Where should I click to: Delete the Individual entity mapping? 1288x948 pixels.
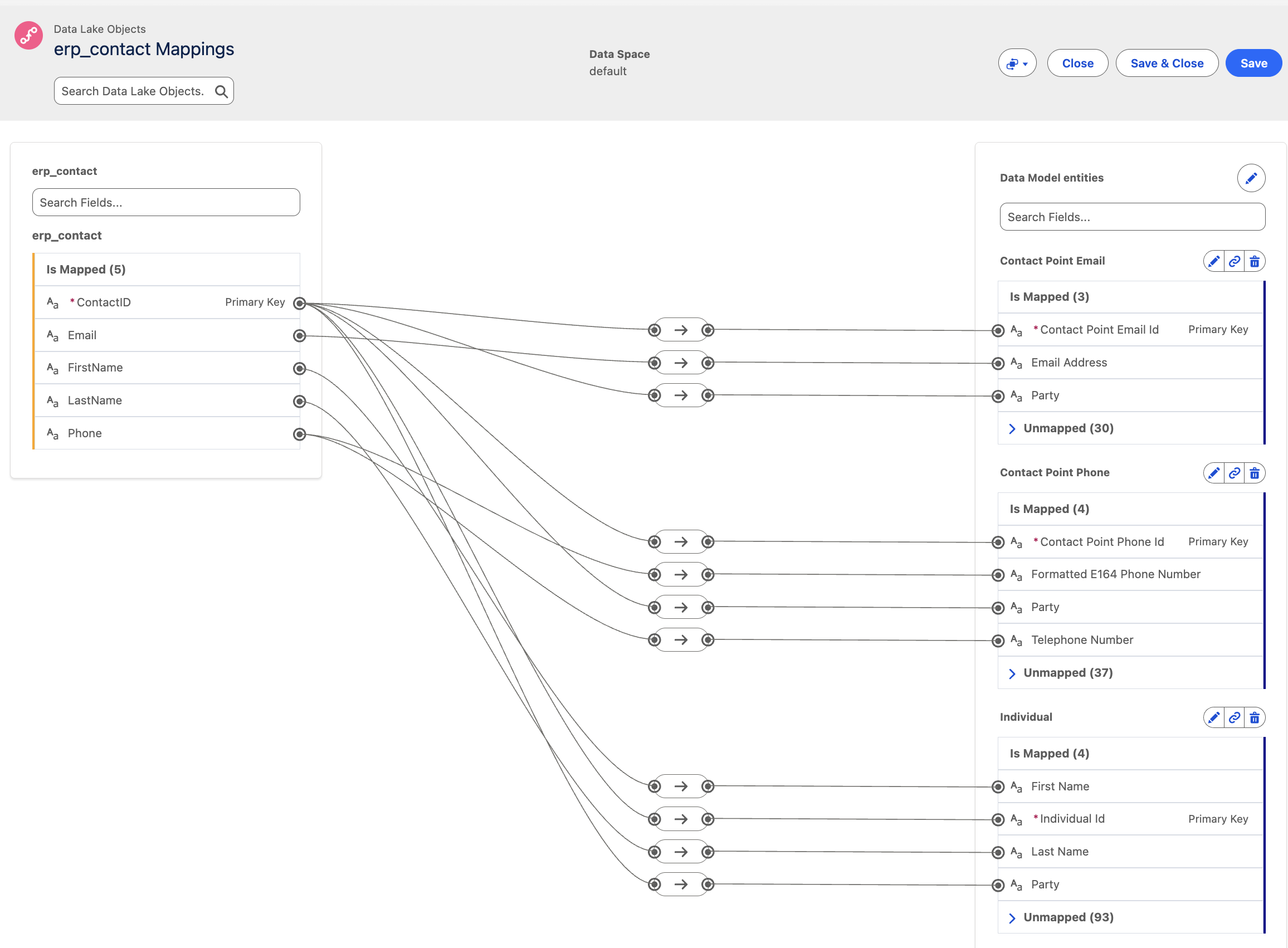(1254, 718)
